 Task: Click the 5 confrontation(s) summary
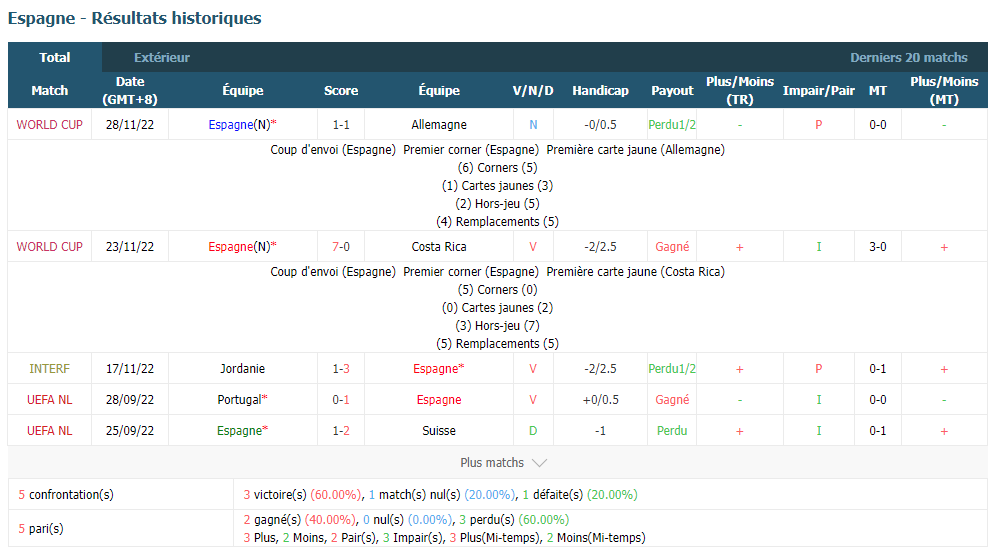[66, 494]
